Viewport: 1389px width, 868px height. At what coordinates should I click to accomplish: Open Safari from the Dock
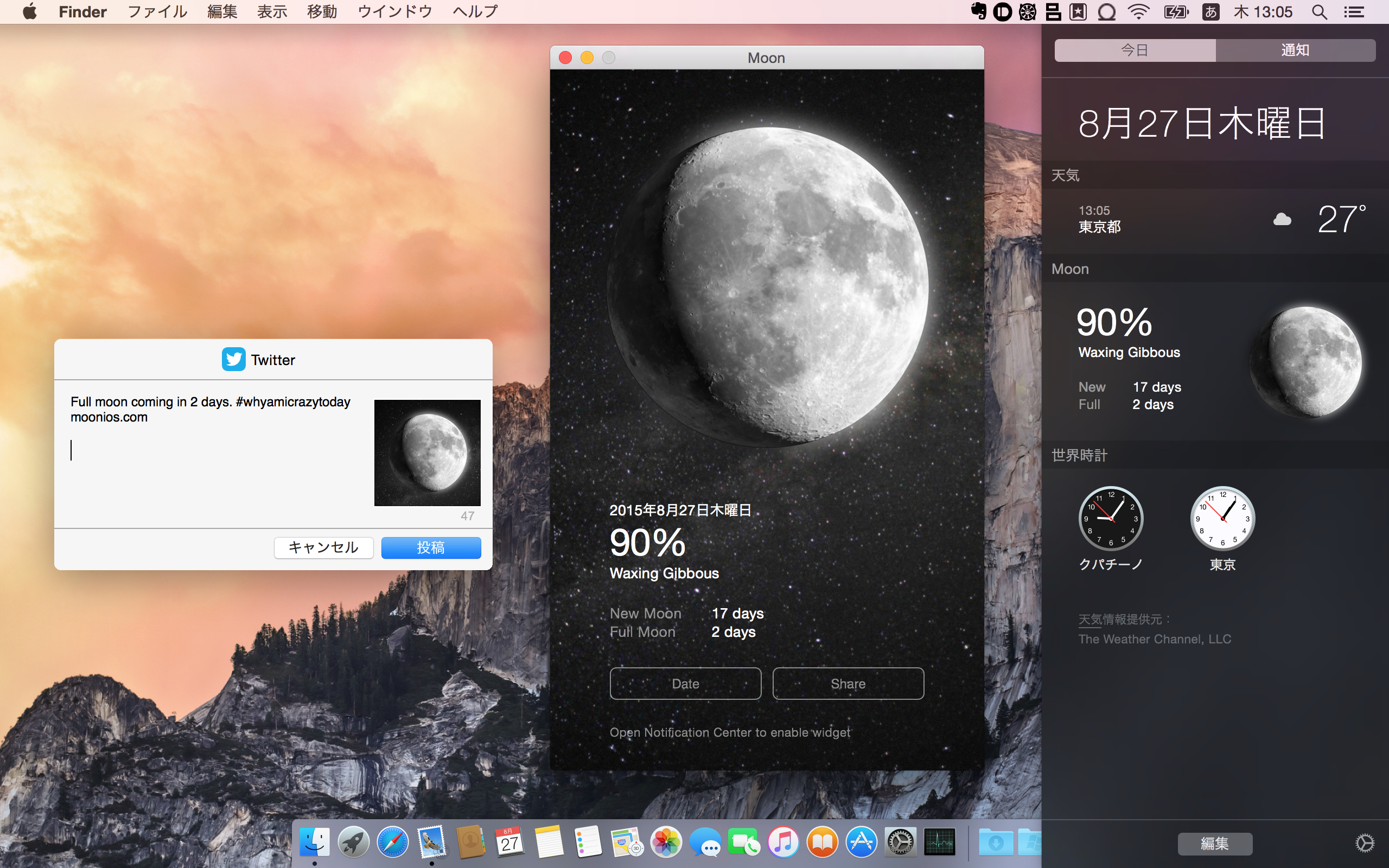tap(393, 842)
